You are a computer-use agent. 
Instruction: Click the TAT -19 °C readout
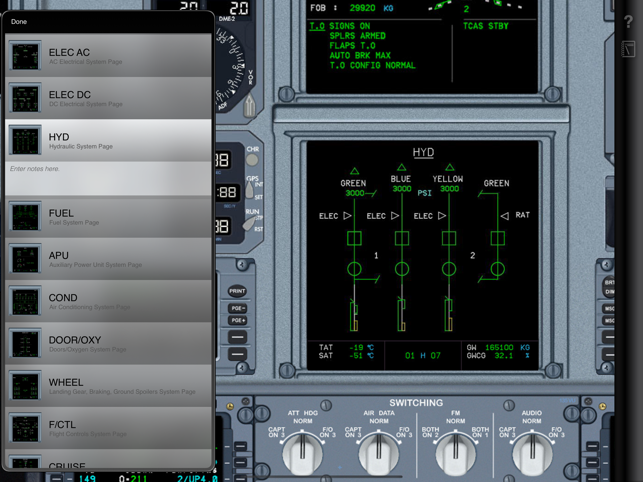(x=346, y=347)
